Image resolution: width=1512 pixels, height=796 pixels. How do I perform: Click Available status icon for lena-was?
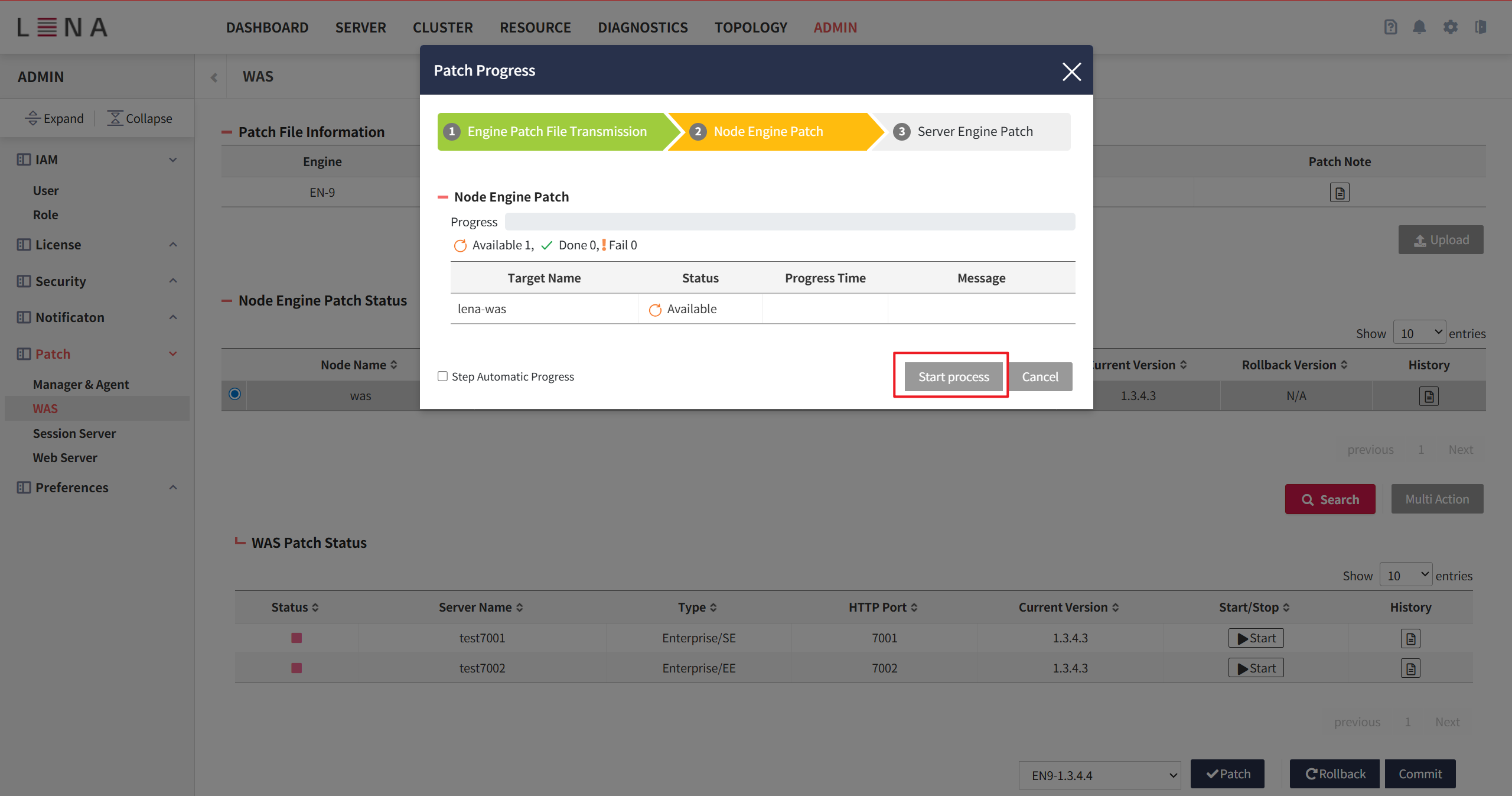(x=655, y=310)
